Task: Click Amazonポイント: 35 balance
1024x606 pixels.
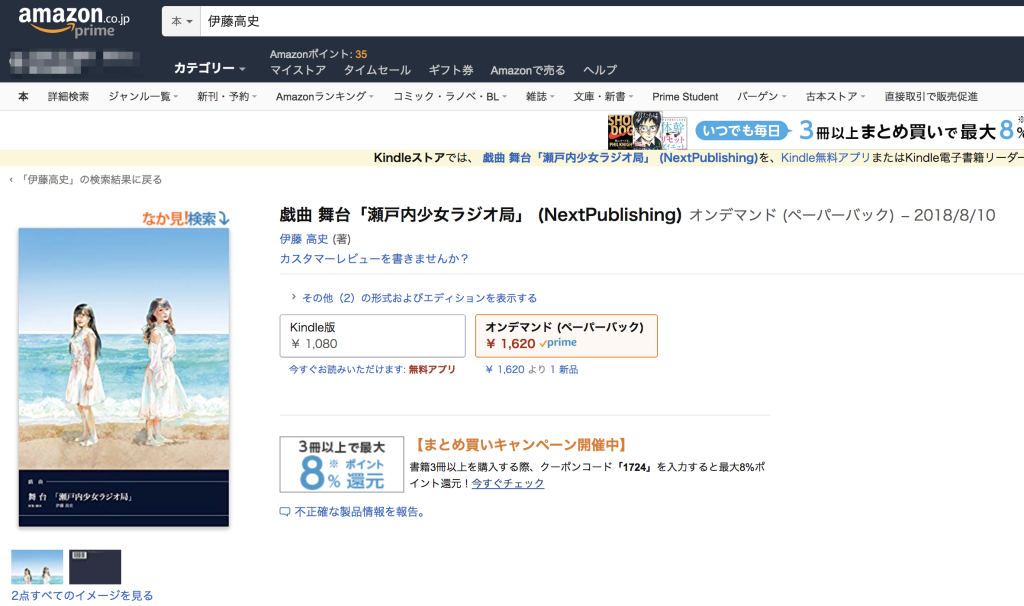Action: coord(319,54)
